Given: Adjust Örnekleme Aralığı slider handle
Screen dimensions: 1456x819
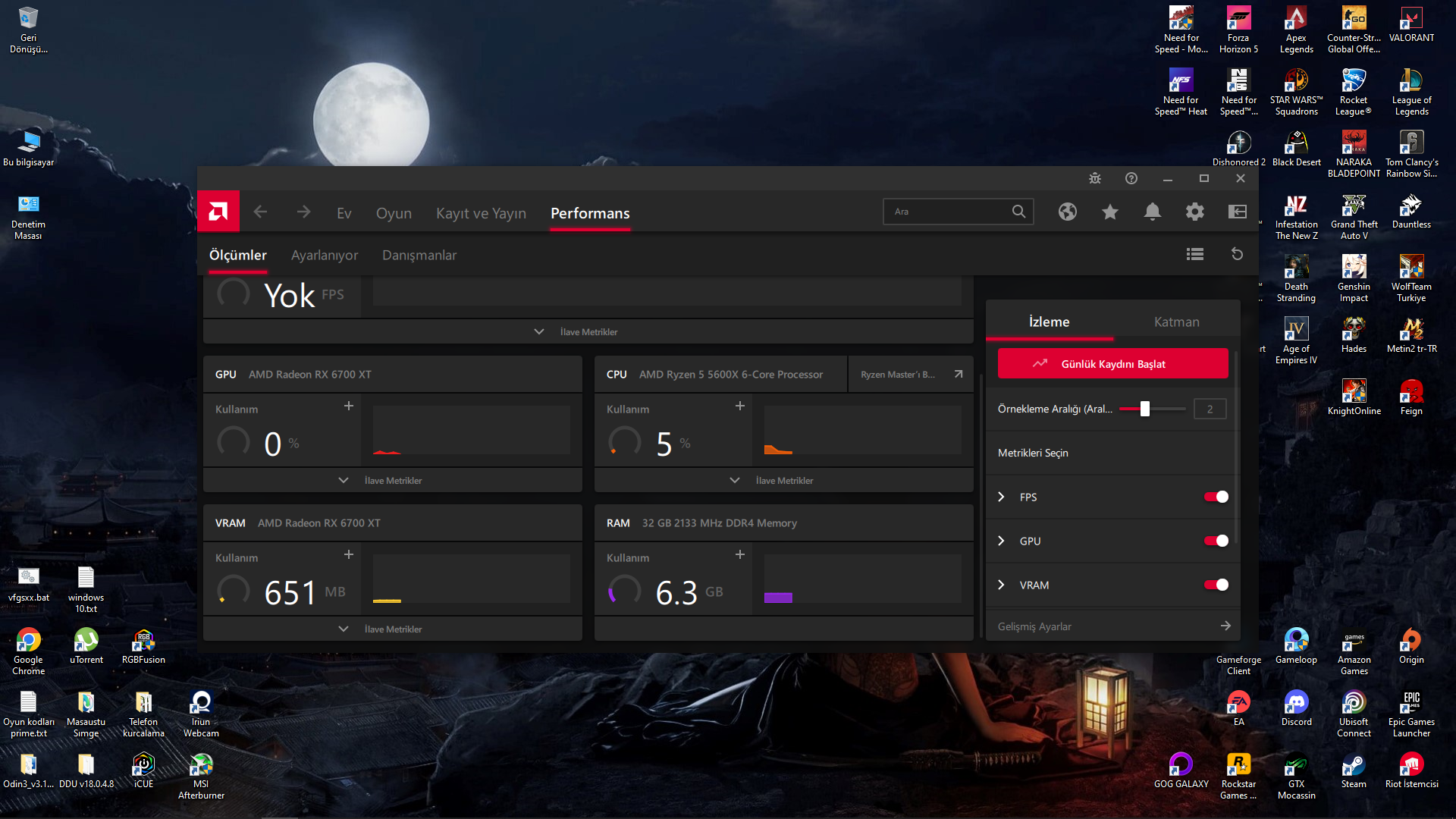Looking at the screenshot, I should click(x=1145, y=409).
